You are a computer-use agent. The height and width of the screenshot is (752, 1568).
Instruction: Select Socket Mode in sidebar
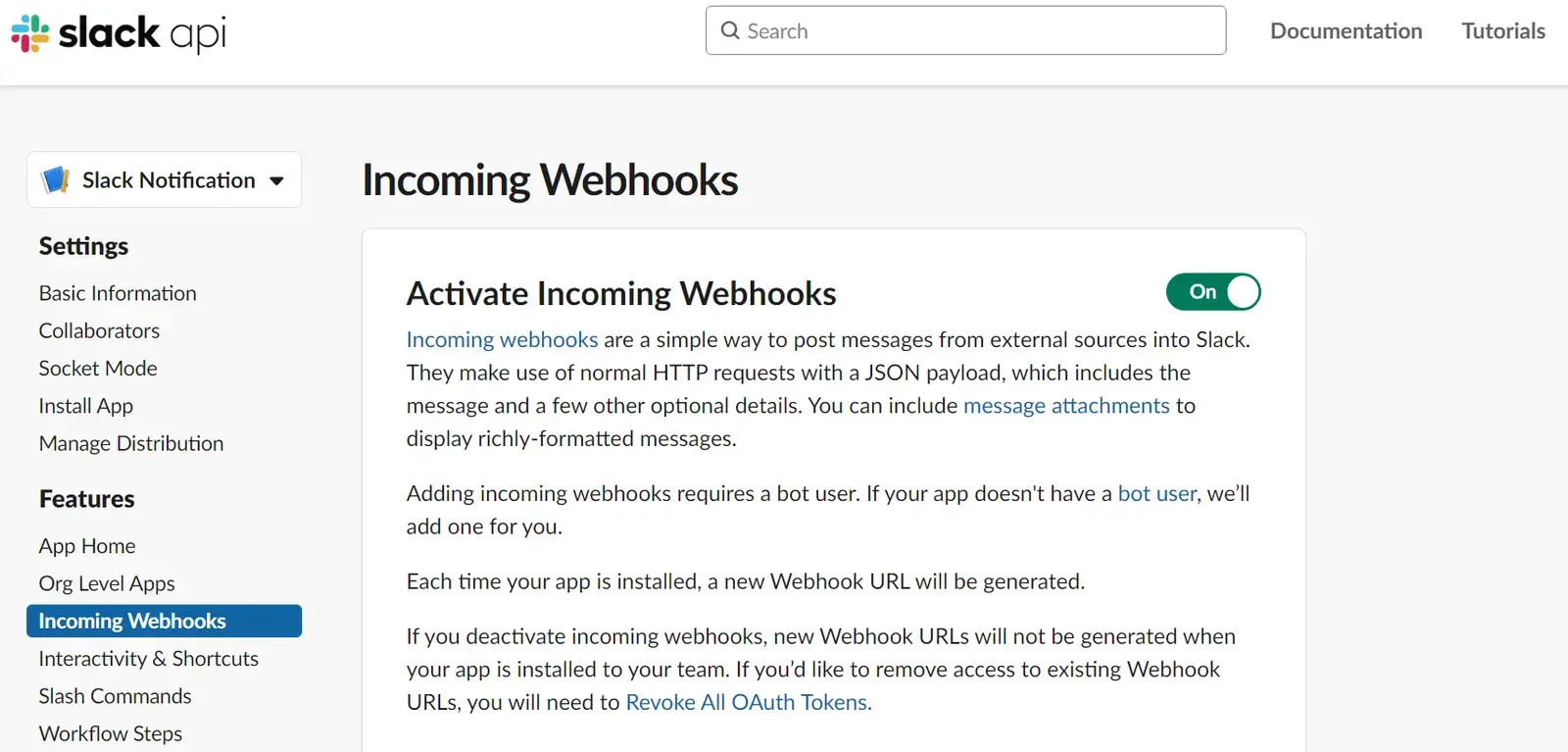click(98, 368)
